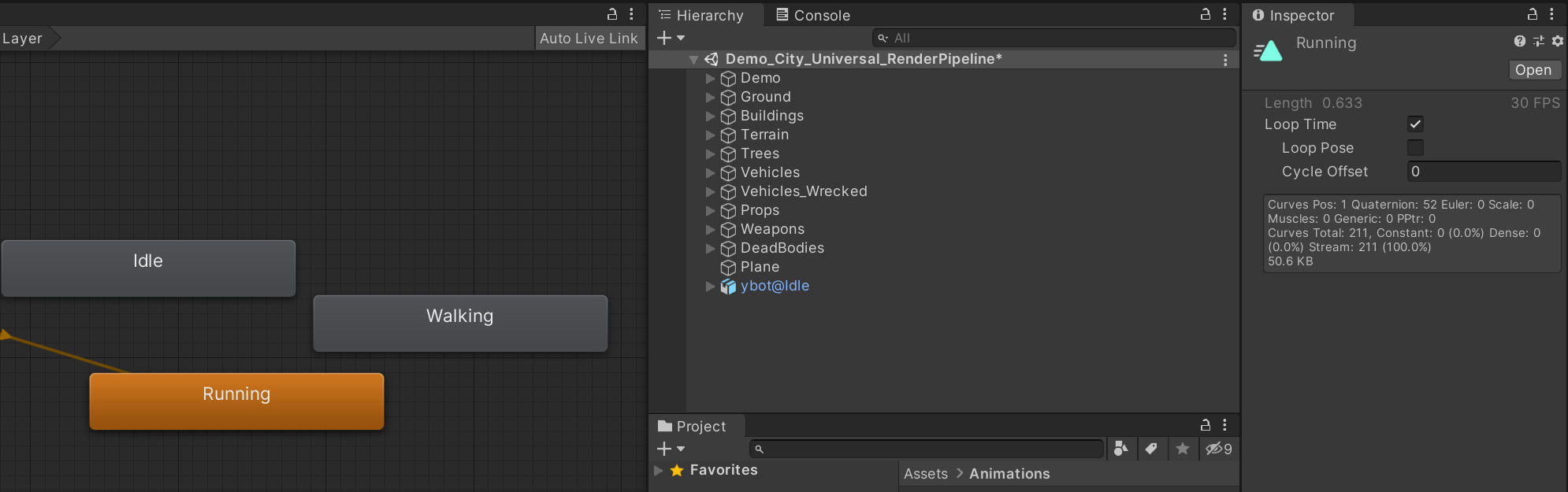
Task: Toggle the Loop Pose checkbox
Action: point(1415,148)
